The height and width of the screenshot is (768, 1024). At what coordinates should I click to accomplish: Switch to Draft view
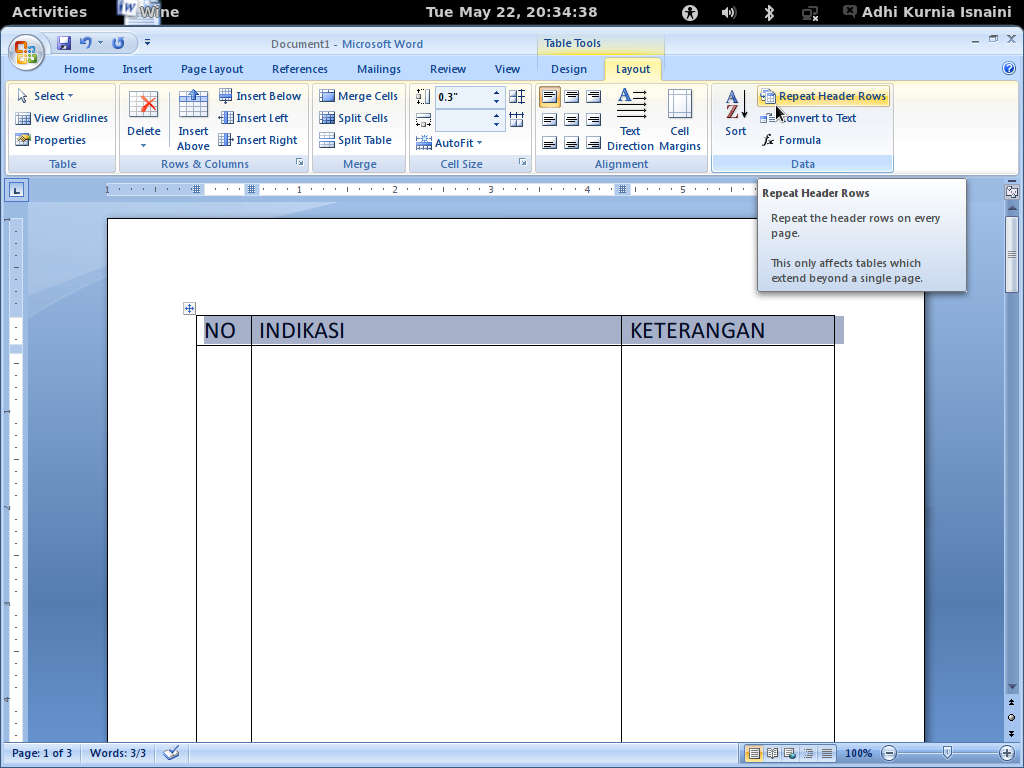(x=827, y=753)
